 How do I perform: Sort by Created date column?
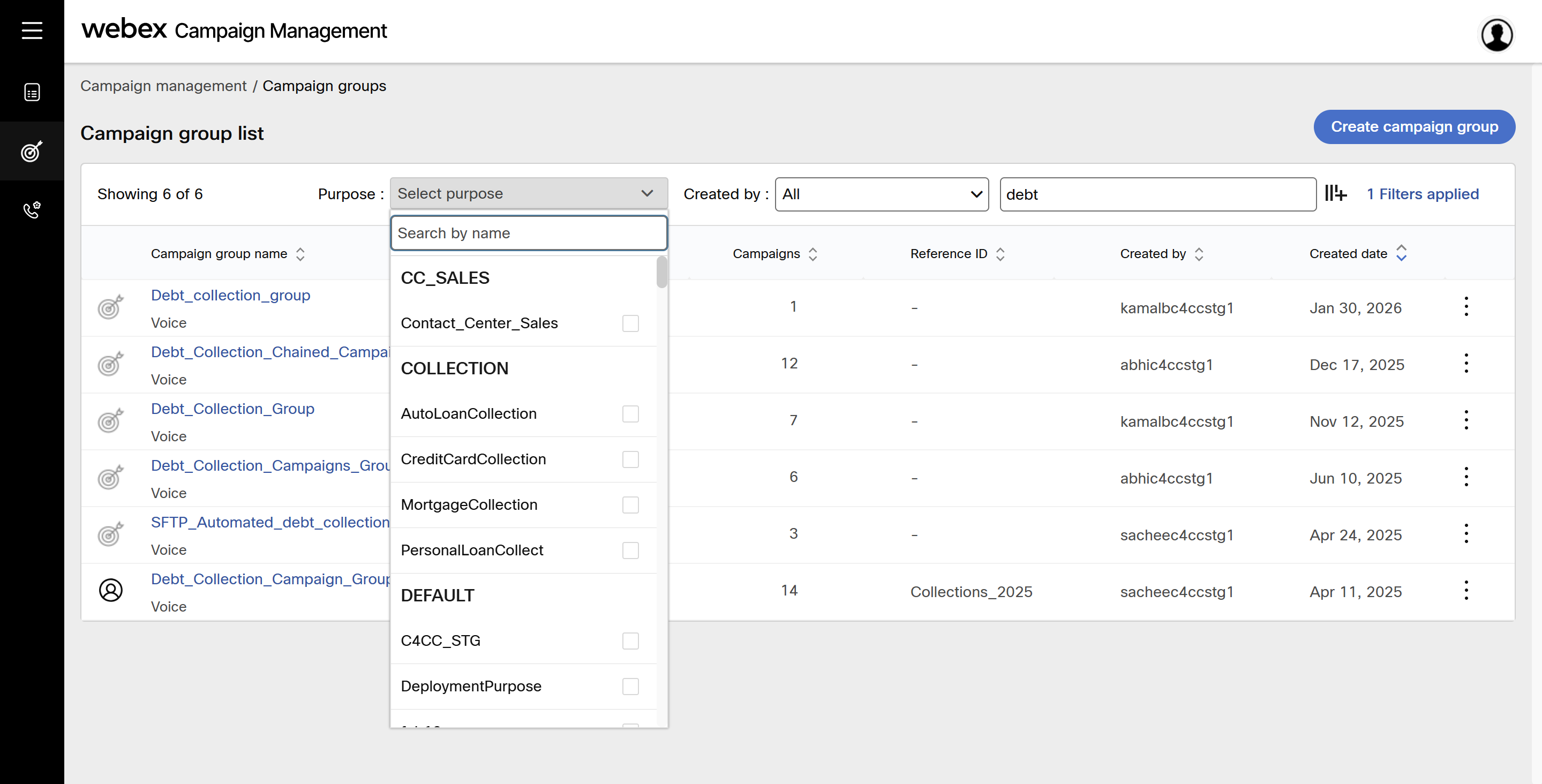(x=1401, y=254)
